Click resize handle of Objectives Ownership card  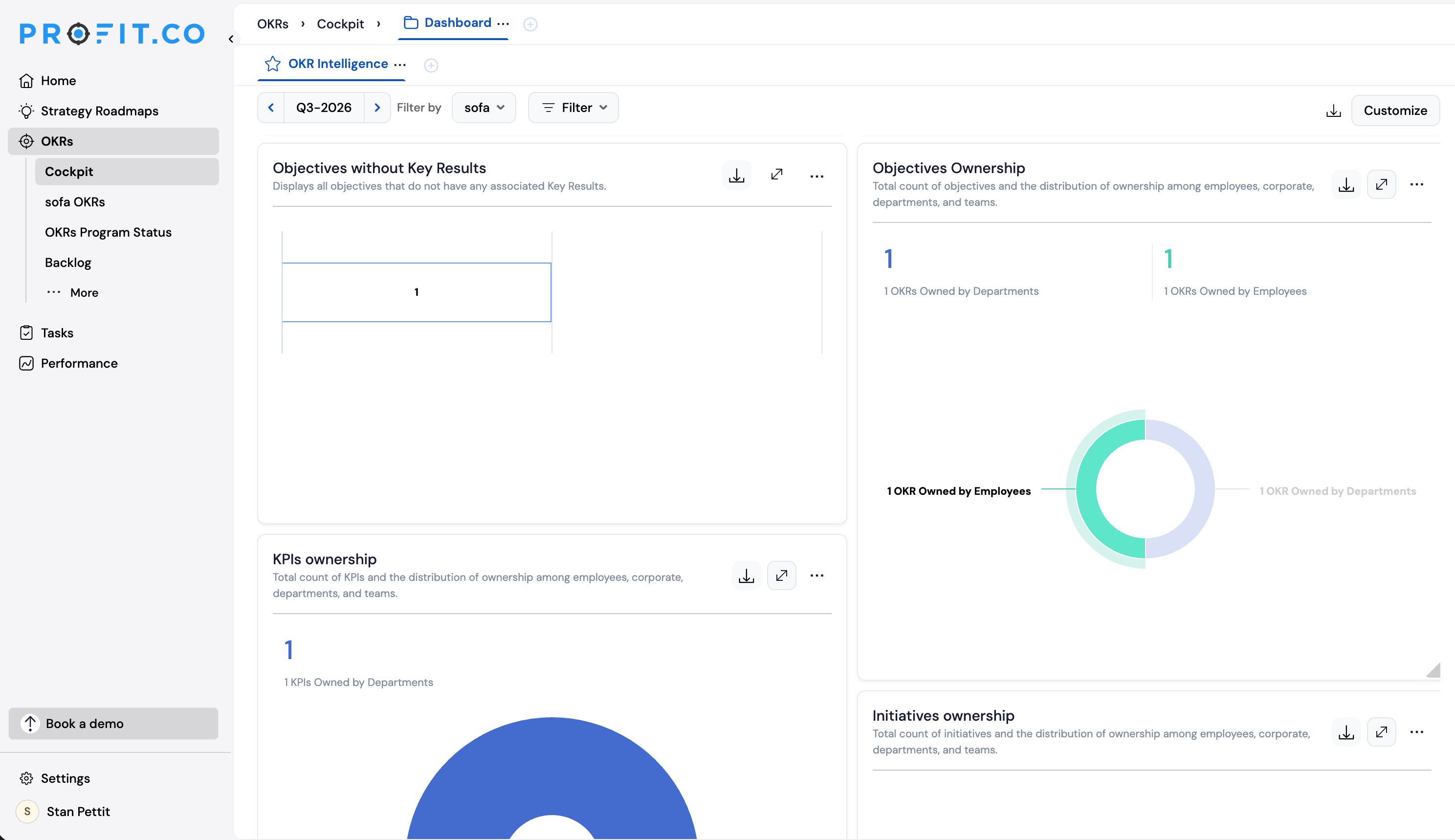coord(1433,670)
